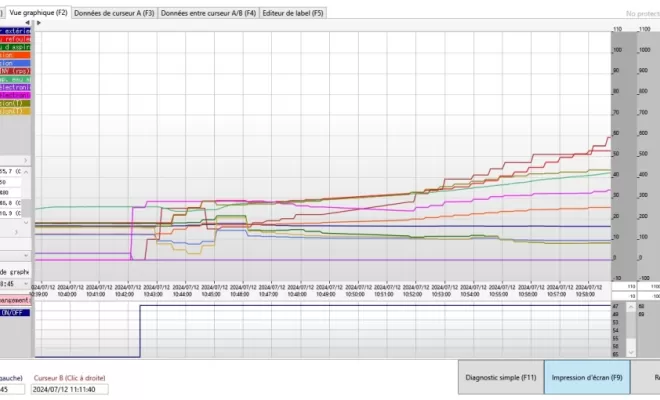
Task: Click top axis max field showing 110
Action: tap(623, 286)
